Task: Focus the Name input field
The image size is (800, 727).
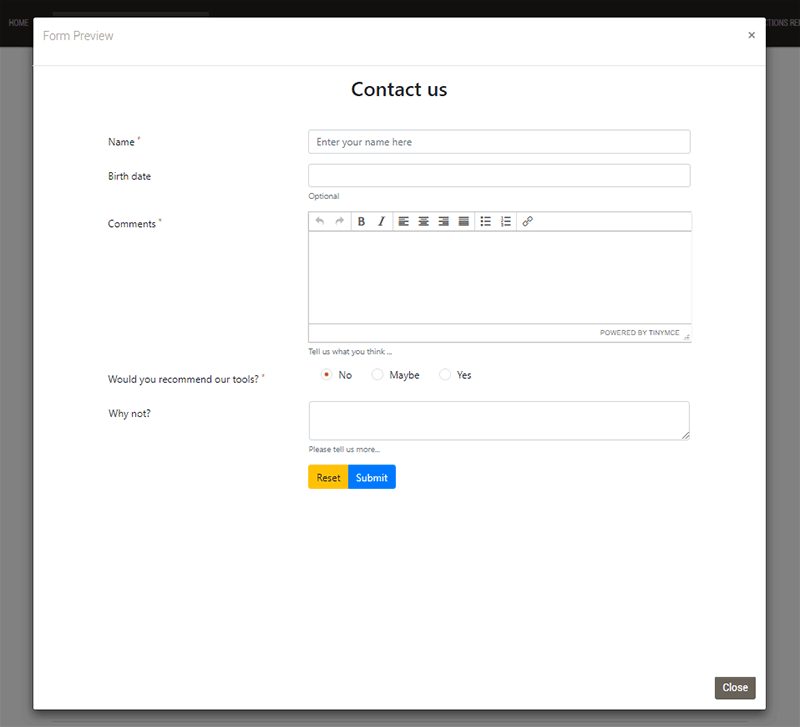Action: 499,142
